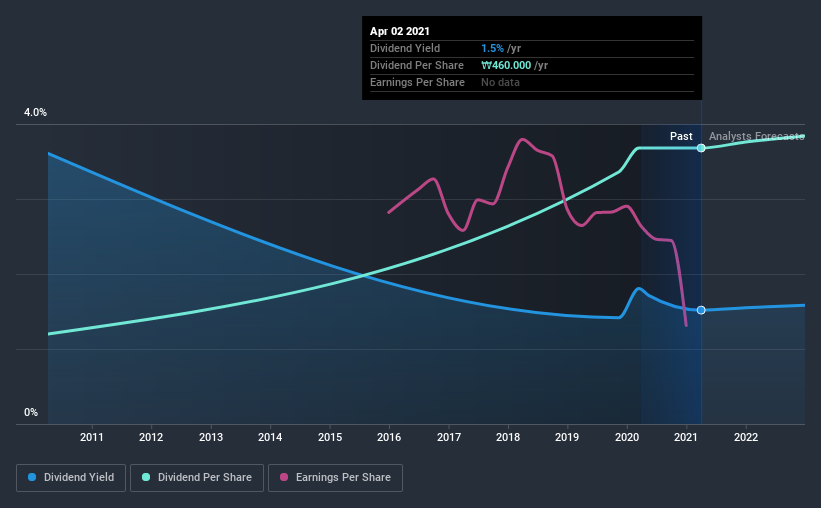Click the 2022 x-axis year label
This screenshot has height=508, width=821.
coord(746,437)
